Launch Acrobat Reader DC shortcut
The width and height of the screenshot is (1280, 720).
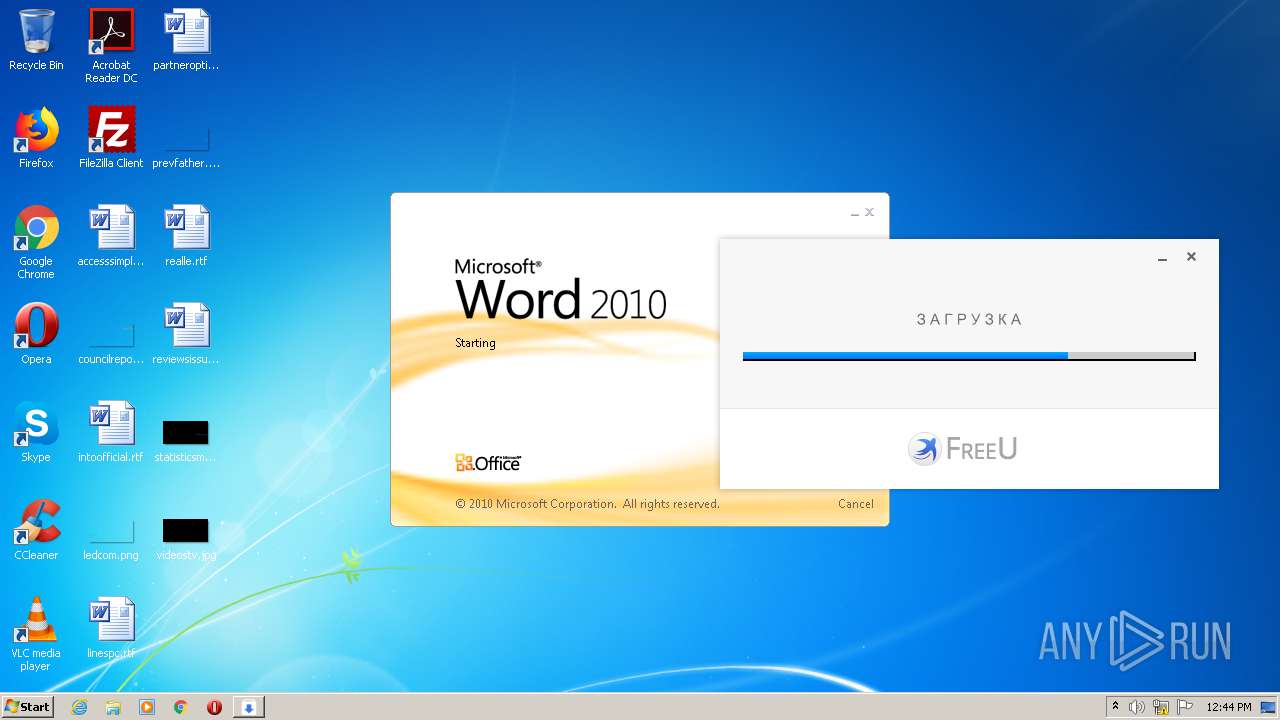(111, 46)
